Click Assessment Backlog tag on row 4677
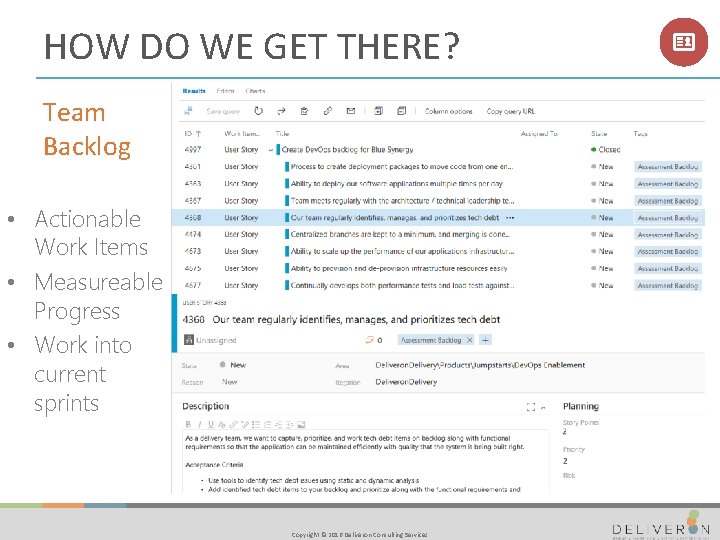 tap(668, 285)
